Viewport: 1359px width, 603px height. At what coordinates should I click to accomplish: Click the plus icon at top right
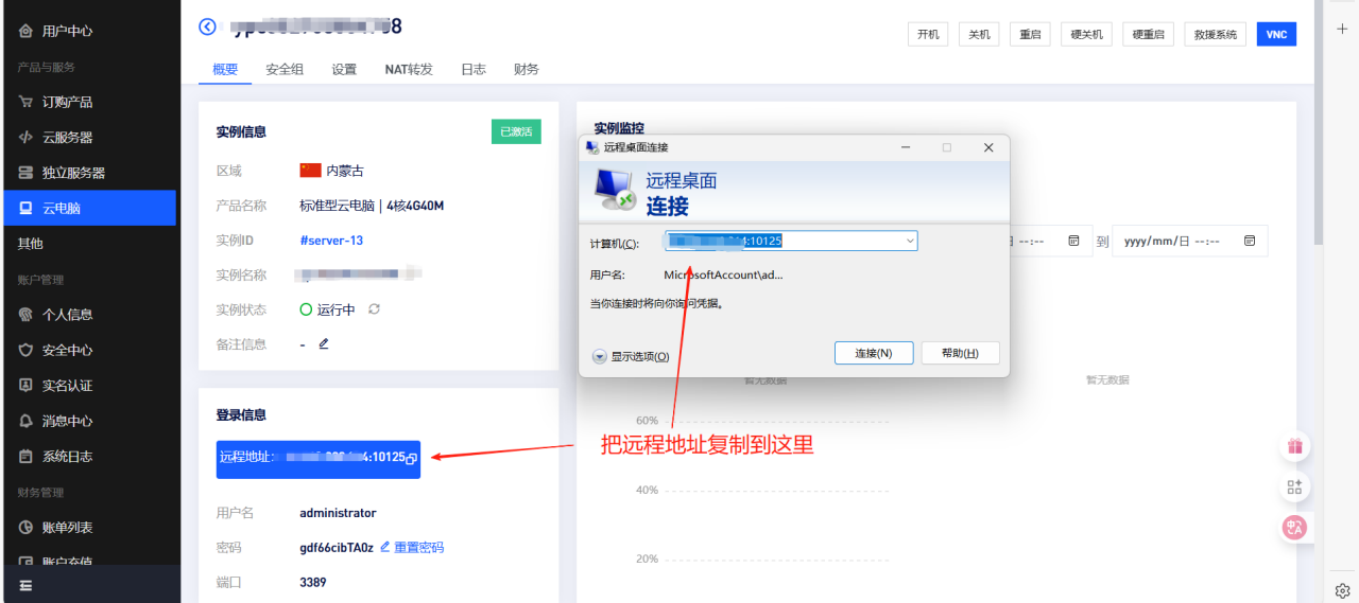click(x=1343, y=29)
